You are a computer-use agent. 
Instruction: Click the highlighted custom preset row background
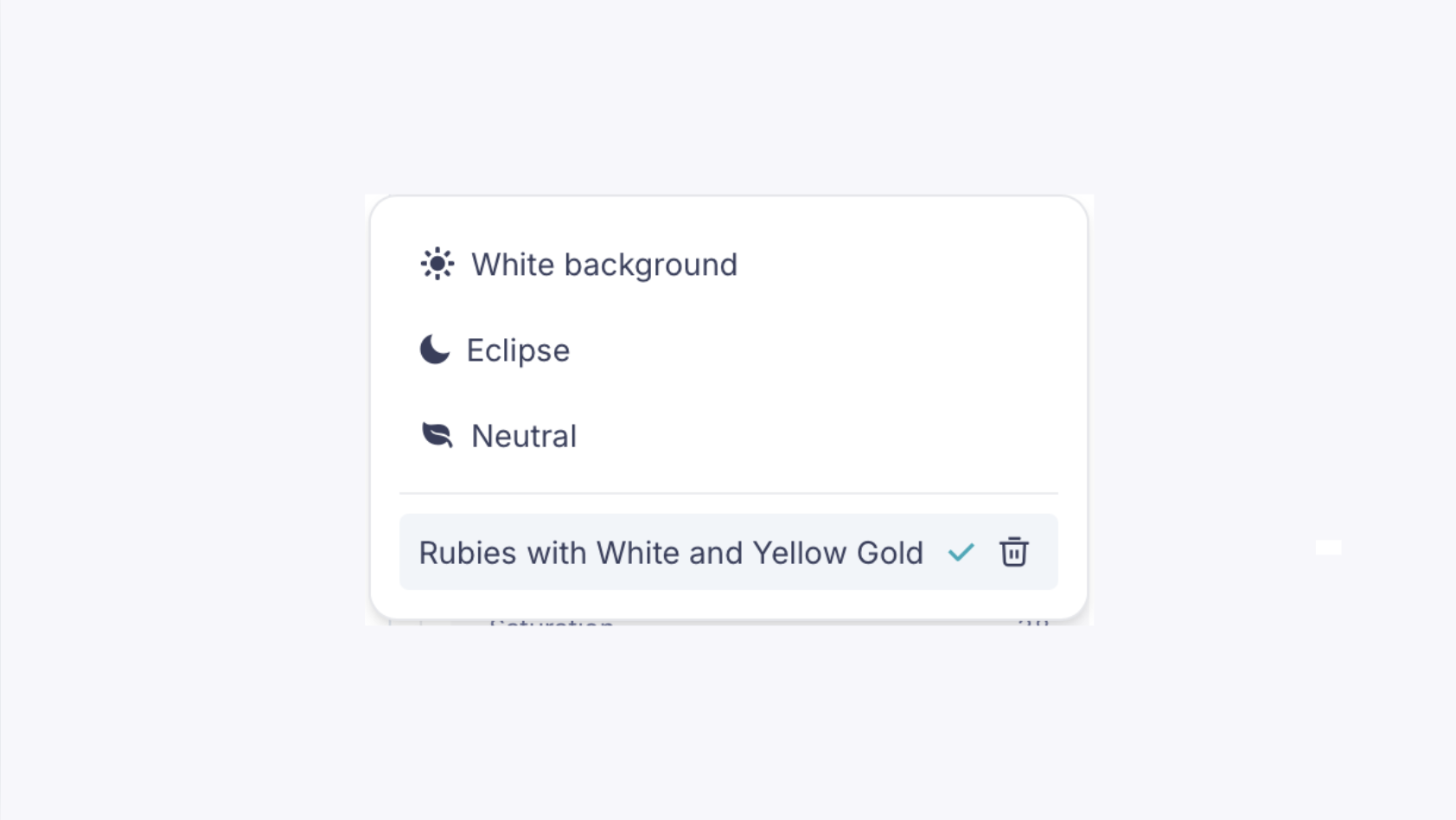(728, 552)
